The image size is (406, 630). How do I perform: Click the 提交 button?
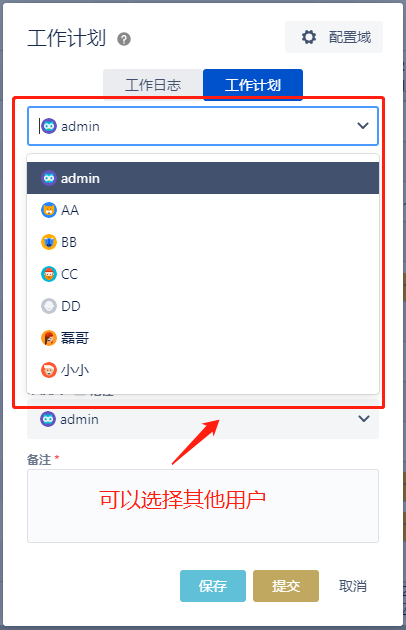point(286,586)
